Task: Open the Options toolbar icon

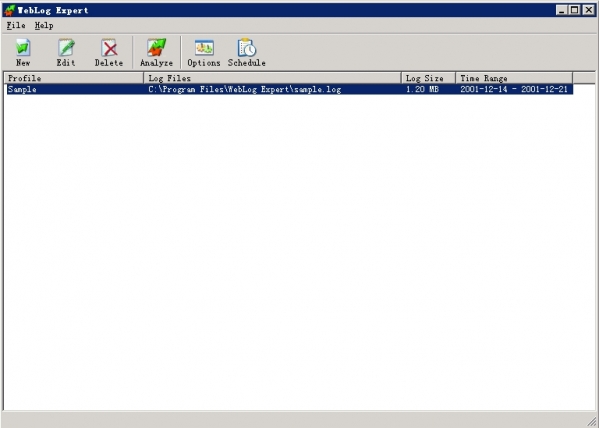Action: (x=204, y=52)
